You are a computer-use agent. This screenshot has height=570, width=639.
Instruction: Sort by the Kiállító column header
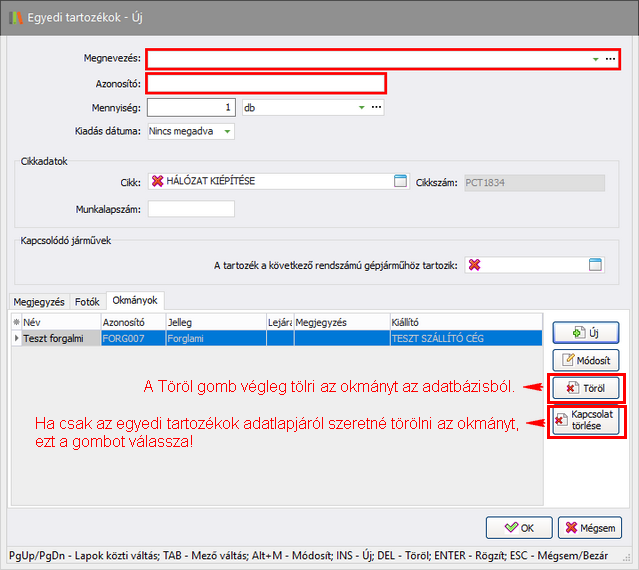click(465, 323)
